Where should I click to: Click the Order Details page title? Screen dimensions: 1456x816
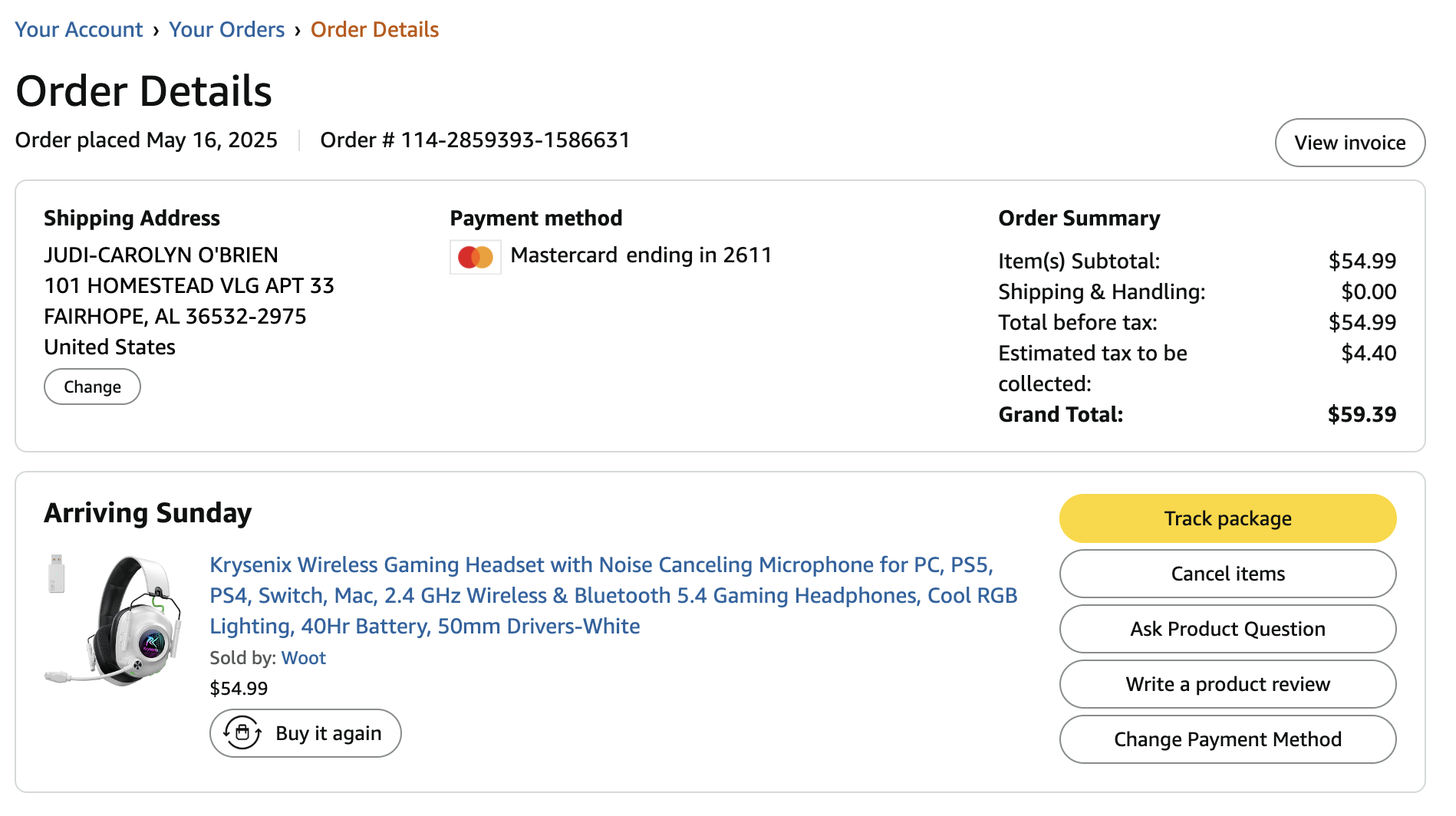[x=144, y=91]
